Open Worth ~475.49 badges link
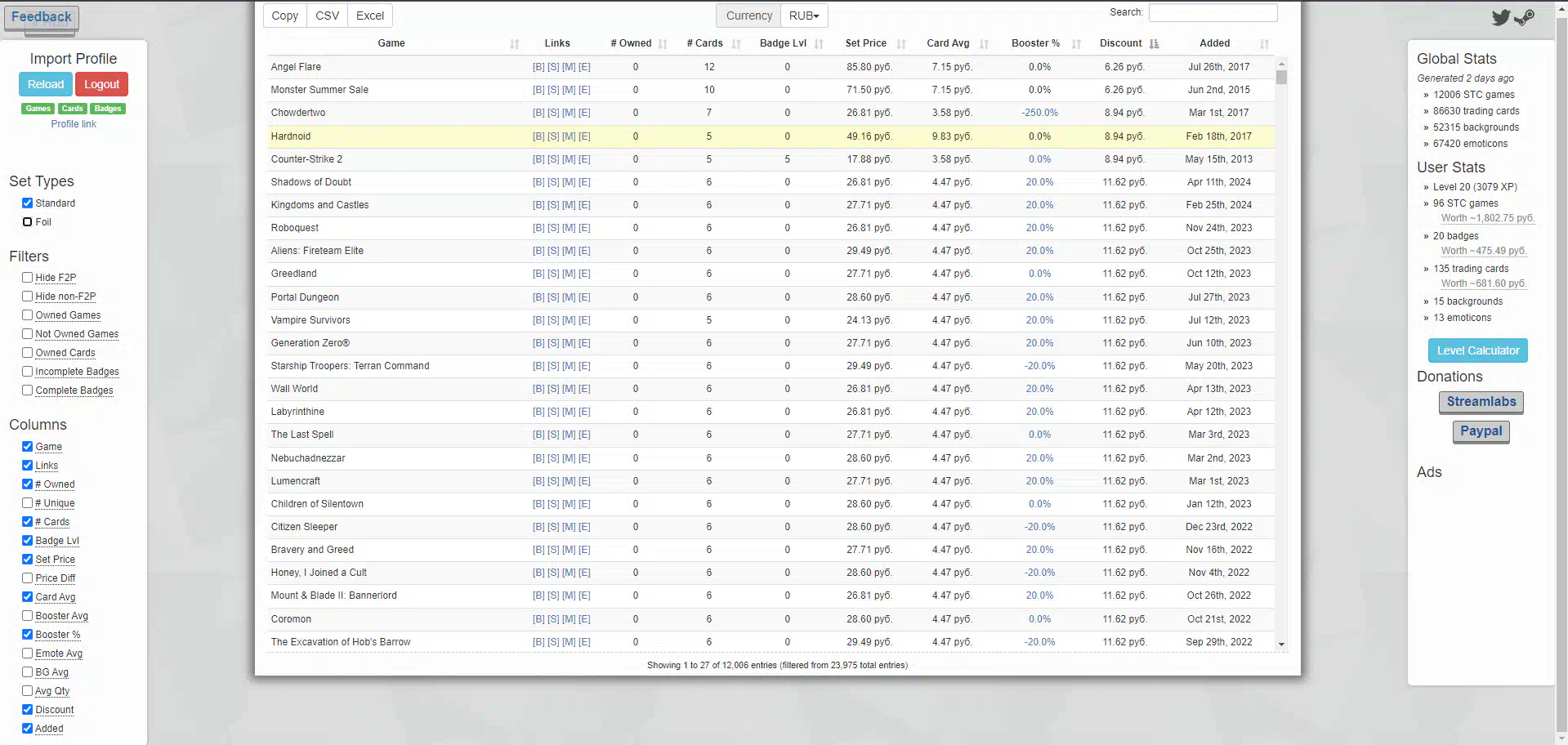The image size is (1568, 745). click(x=1484, y=251)
